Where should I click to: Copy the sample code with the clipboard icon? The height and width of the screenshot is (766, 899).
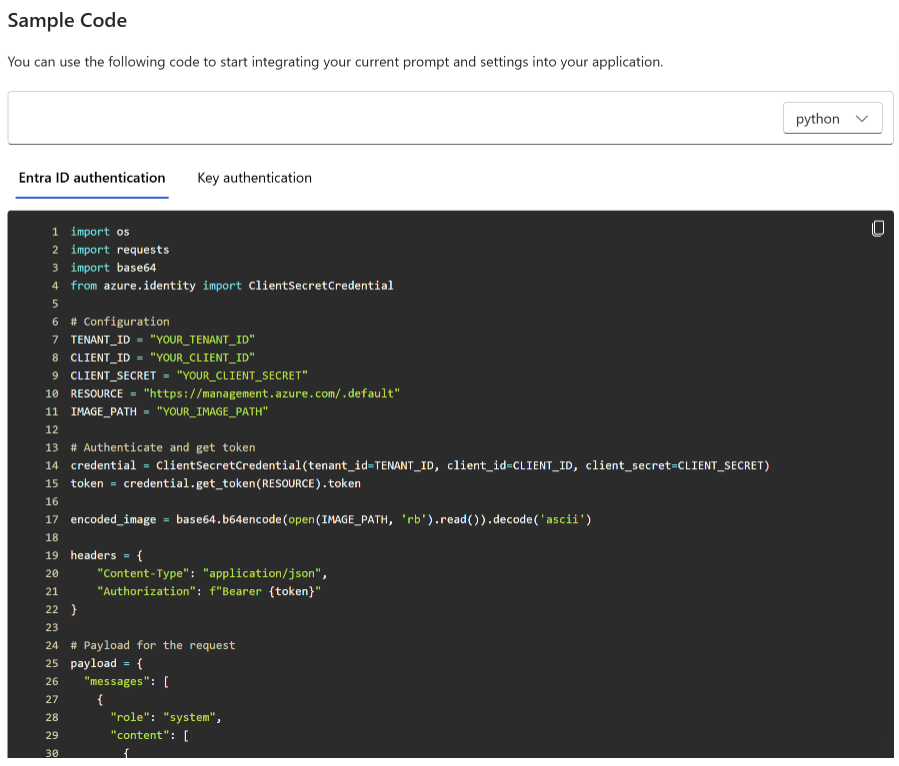[x=877, y=228]
